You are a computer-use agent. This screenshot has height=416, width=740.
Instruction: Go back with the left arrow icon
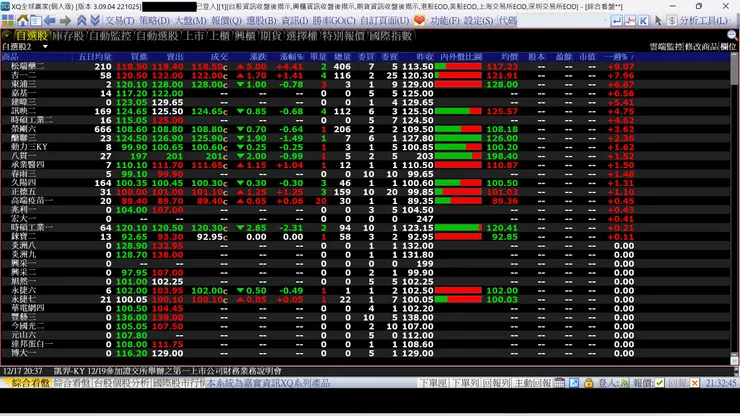pos(50,21)
